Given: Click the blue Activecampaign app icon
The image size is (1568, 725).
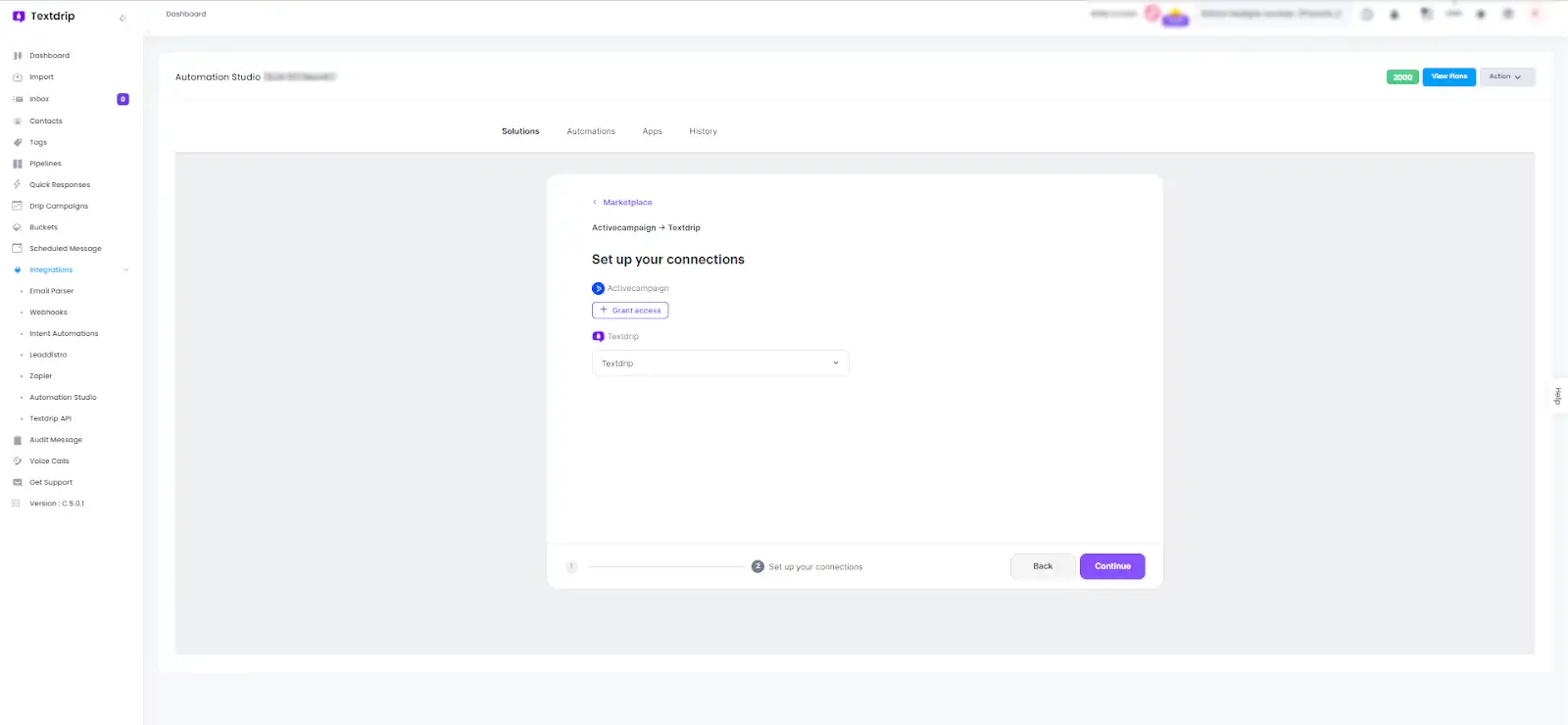Looking at the screenshot, I should [x=598, y=288].
